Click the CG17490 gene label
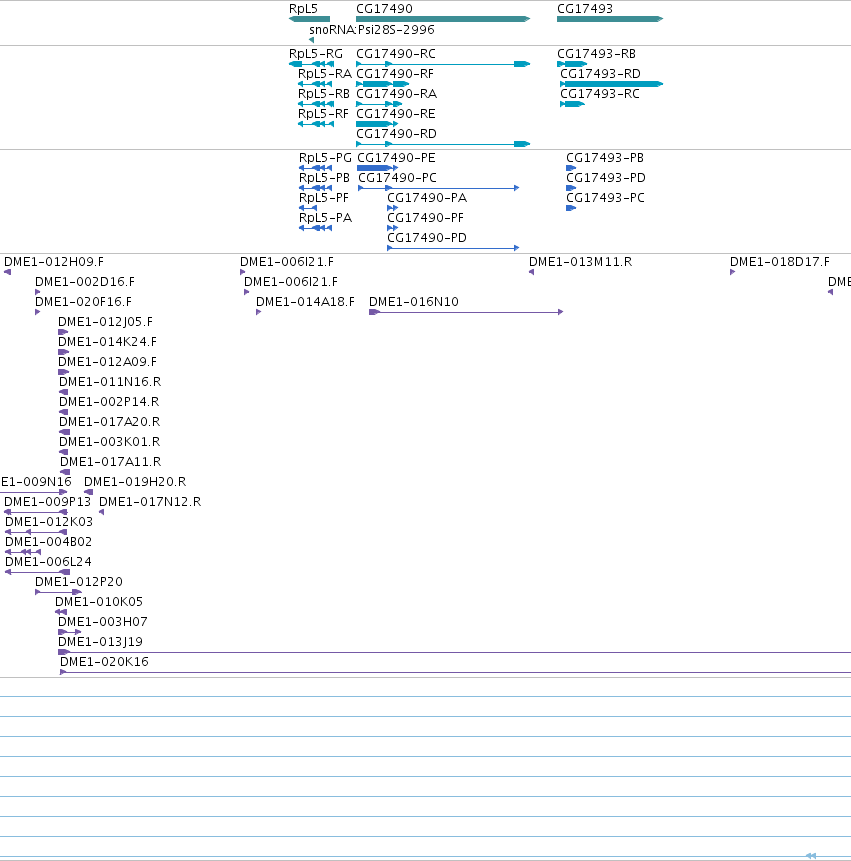 [x=384, y=9]
